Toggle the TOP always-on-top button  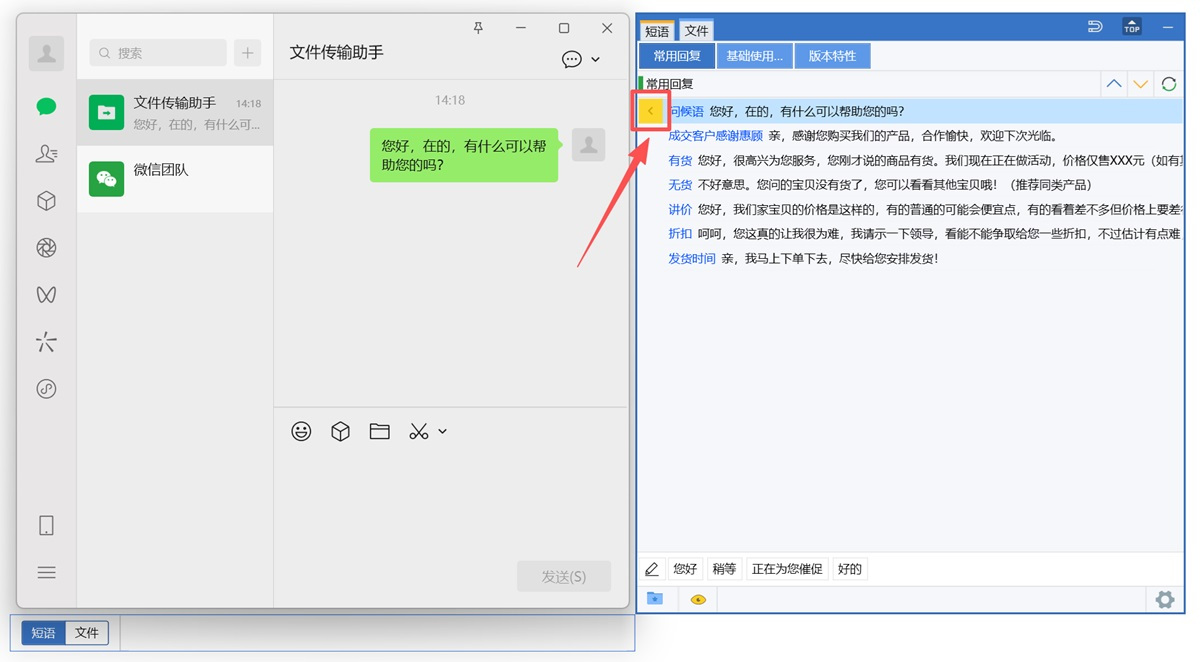(x=1131, y=27)
